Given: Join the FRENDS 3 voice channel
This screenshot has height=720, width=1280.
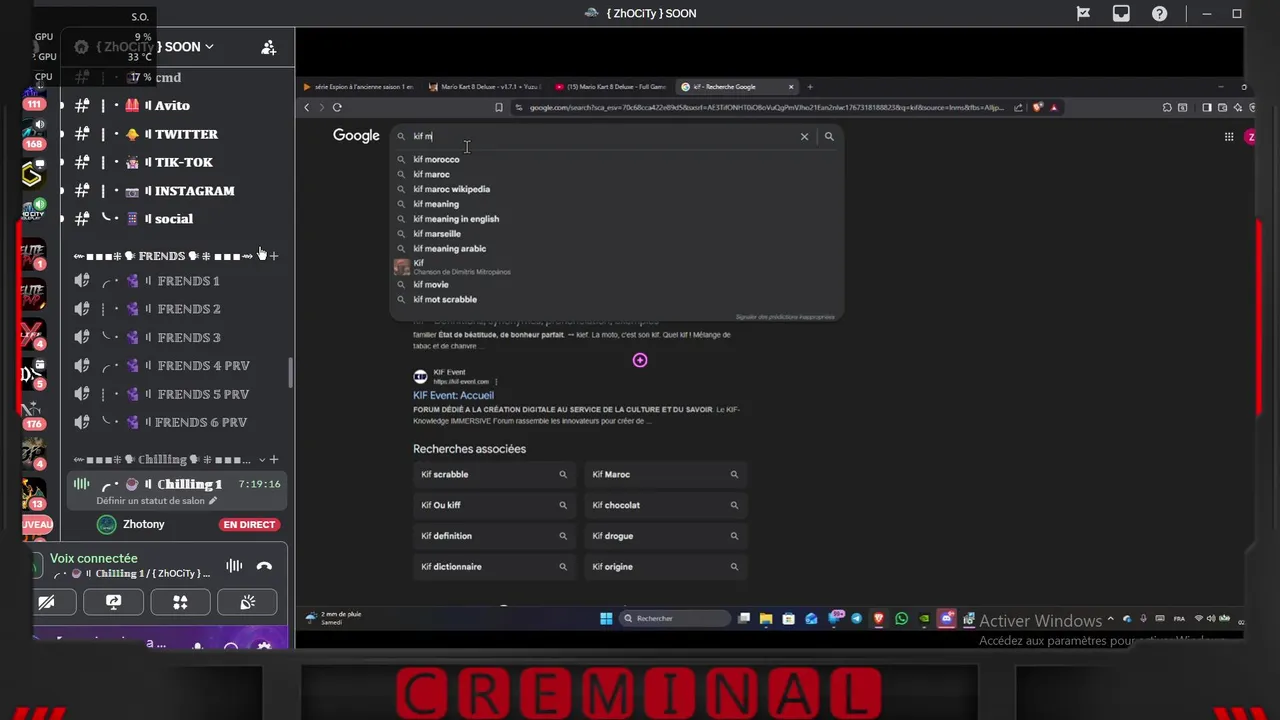Looking at the screenshot, I should pos(175,337).
